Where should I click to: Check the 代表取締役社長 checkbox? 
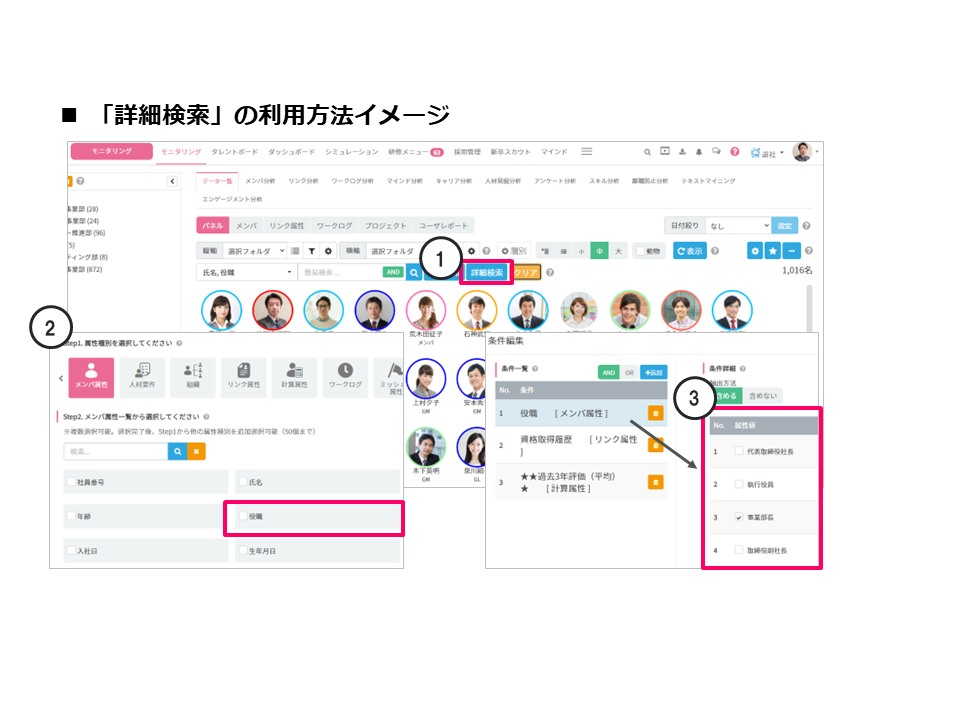(x=739, y=451)
